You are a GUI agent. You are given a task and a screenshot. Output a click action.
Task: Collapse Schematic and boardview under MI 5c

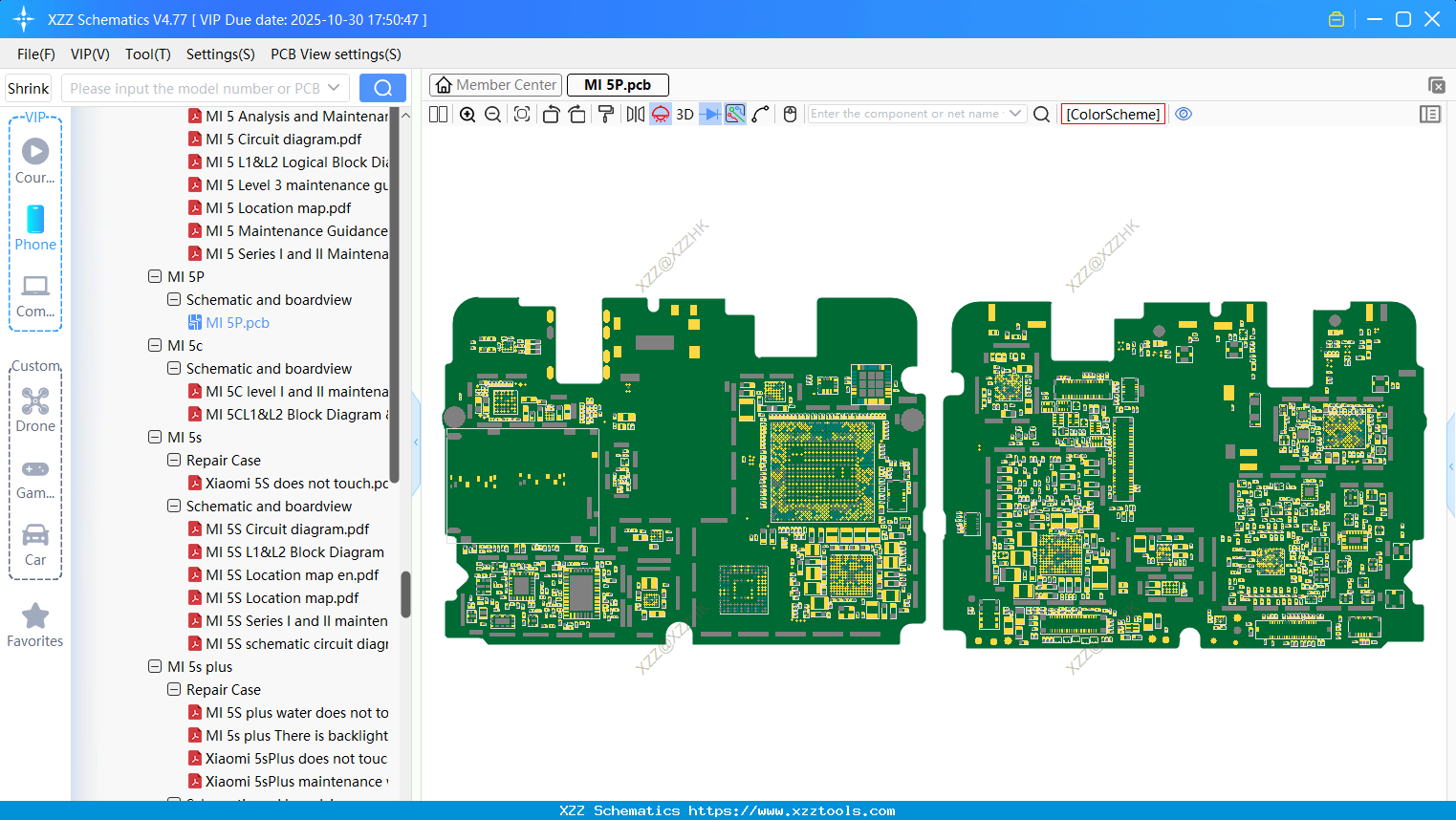(174, 369)
